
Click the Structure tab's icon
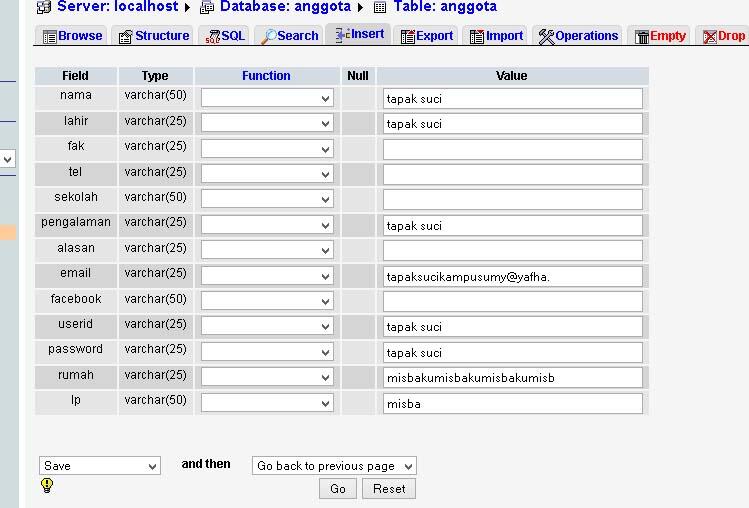point(125,37)
